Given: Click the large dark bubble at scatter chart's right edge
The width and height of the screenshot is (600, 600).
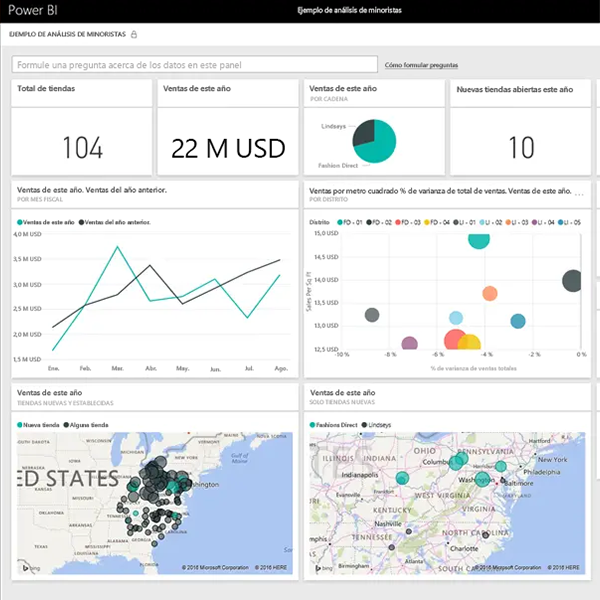Looking at the screenshot, I should [x=573, y=281].
